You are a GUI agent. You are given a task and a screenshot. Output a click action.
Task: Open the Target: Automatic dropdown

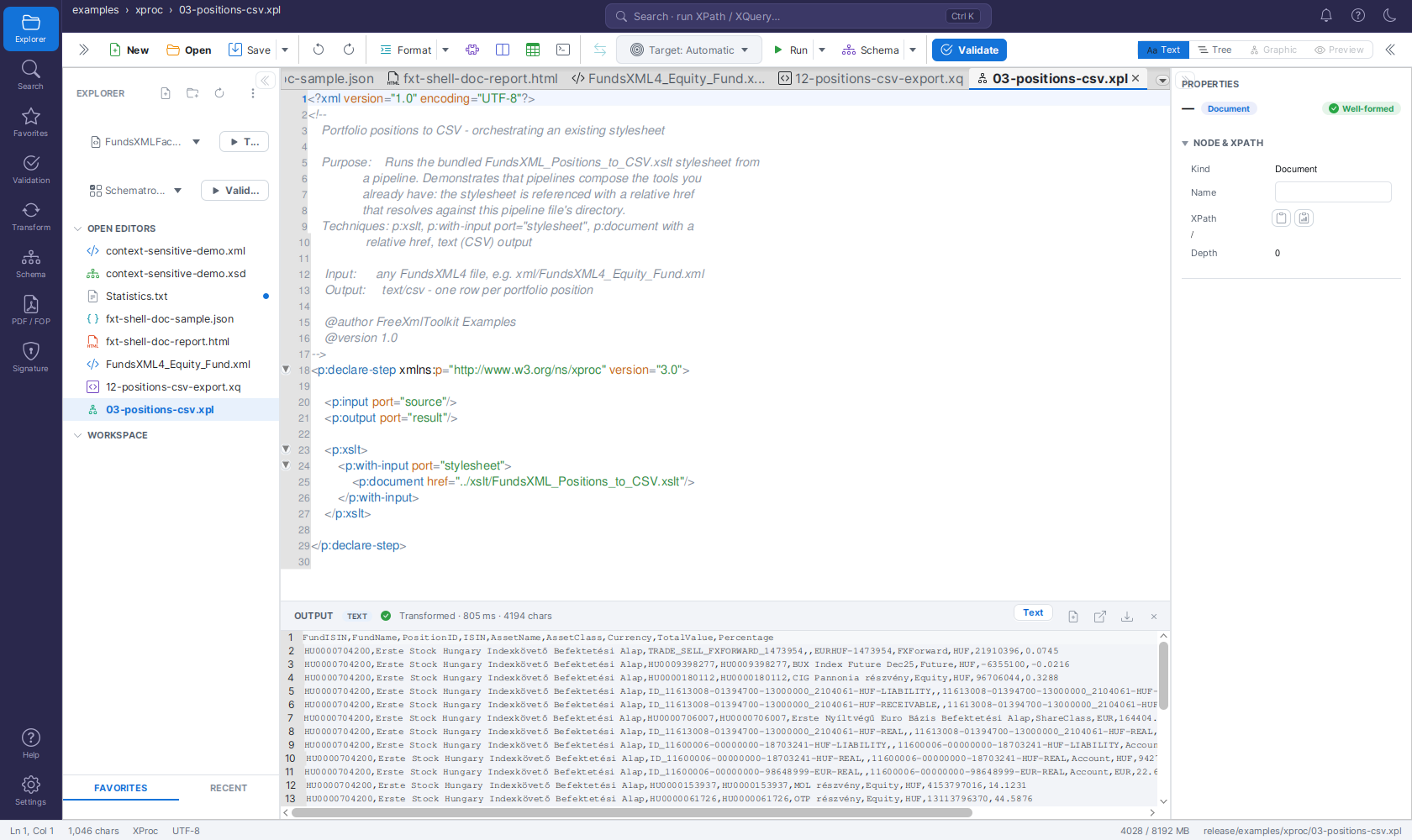[x=689, y=50]
